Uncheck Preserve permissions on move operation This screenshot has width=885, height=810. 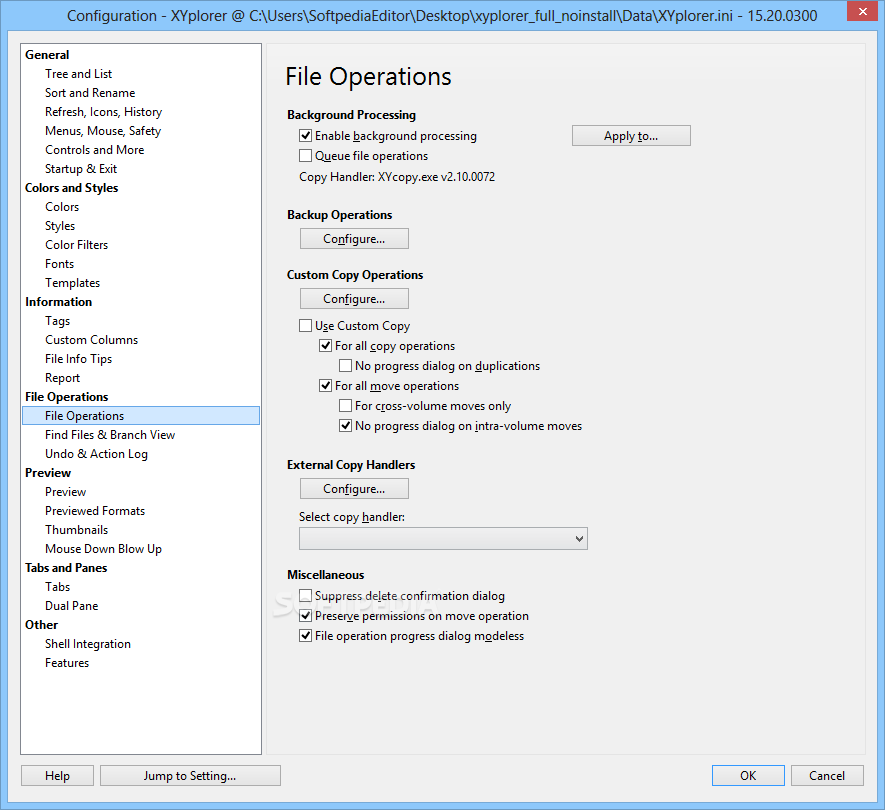[305, 615]
